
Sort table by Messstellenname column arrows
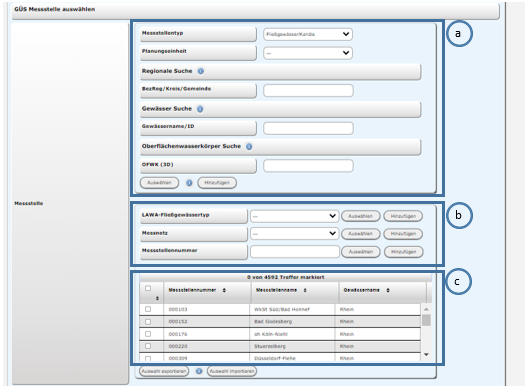[x=305, y=290]
